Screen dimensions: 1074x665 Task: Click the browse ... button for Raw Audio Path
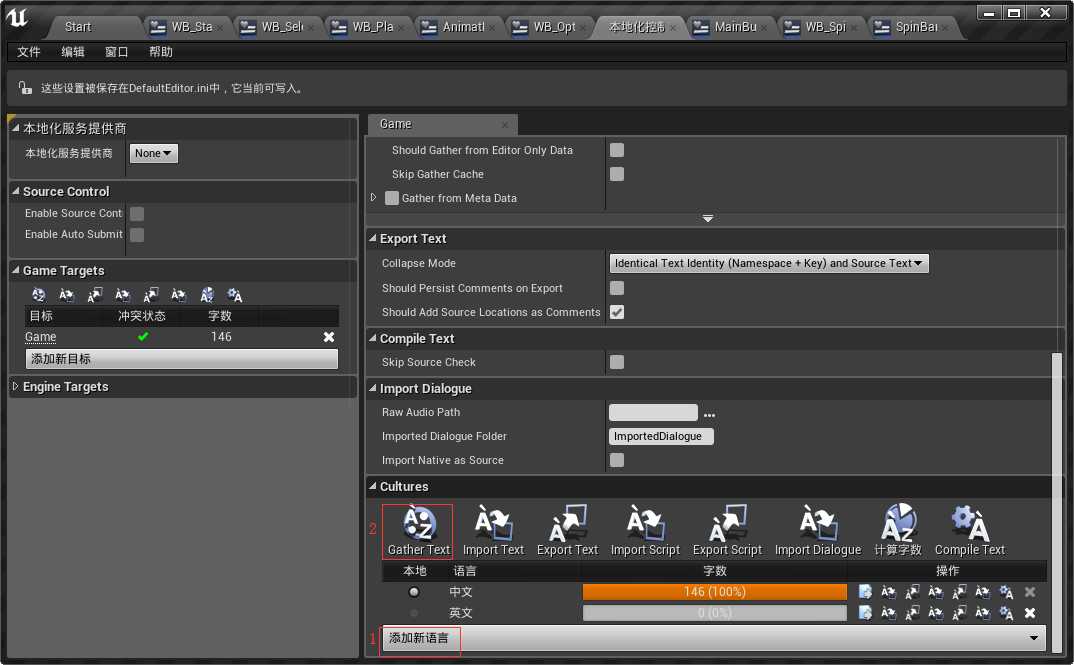(x=710, y=414)
